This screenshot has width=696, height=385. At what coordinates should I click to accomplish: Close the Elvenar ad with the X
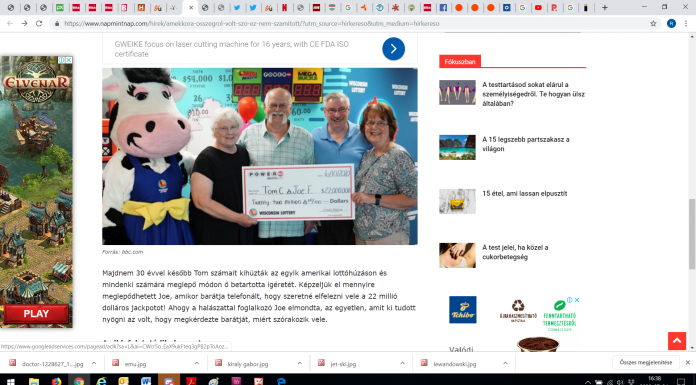[x=69, y=60]
